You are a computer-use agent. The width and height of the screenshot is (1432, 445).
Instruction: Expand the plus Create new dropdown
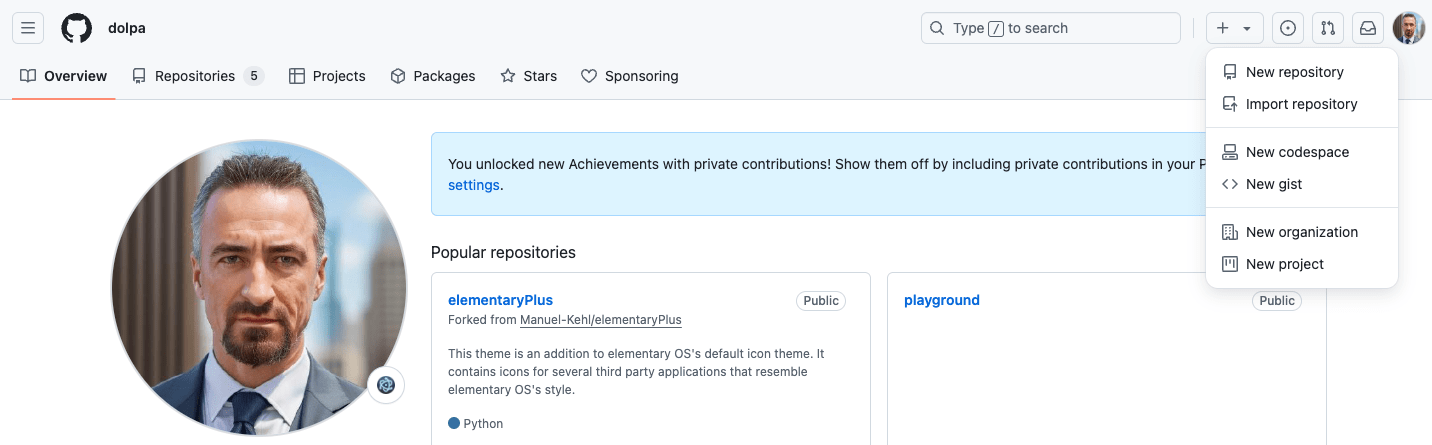1234,28
